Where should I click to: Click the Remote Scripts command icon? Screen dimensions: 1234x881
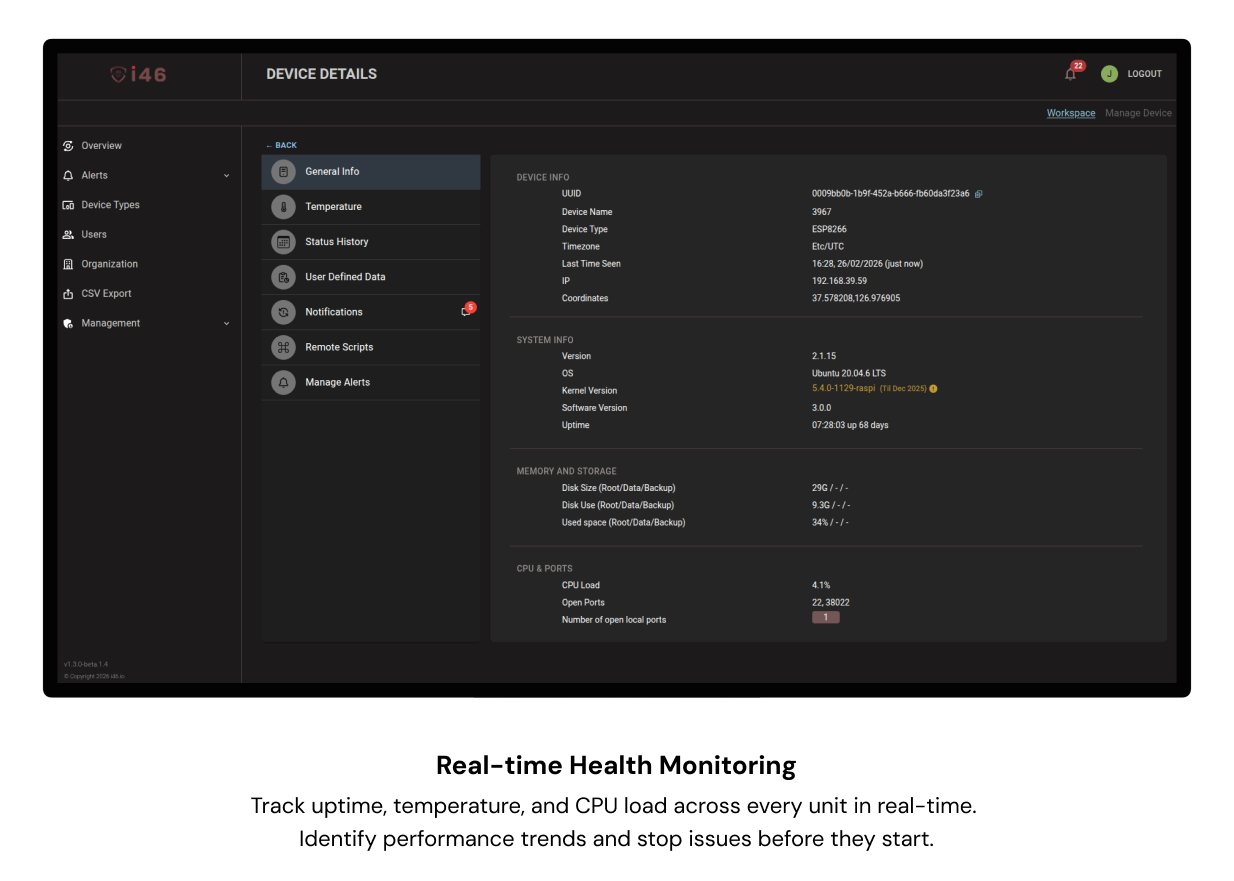283,347
